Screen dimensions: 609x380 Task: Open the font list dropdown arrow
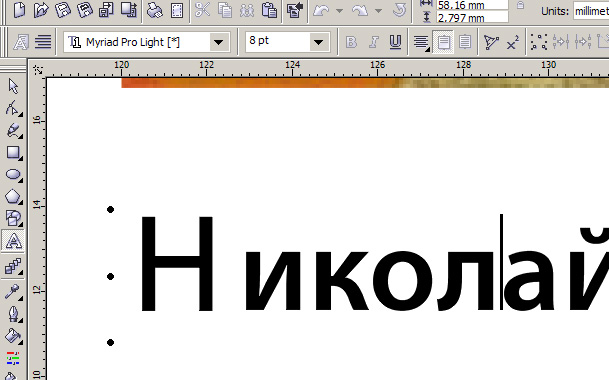pos(219,42)
